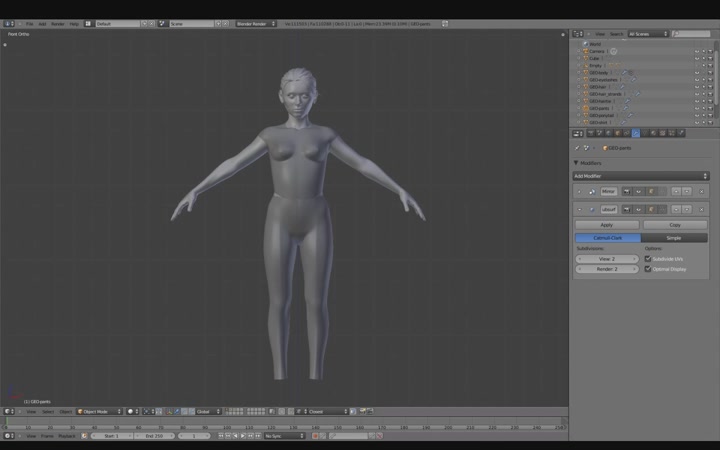Collapse the Subsurf modifier panel

click(579, 209)
